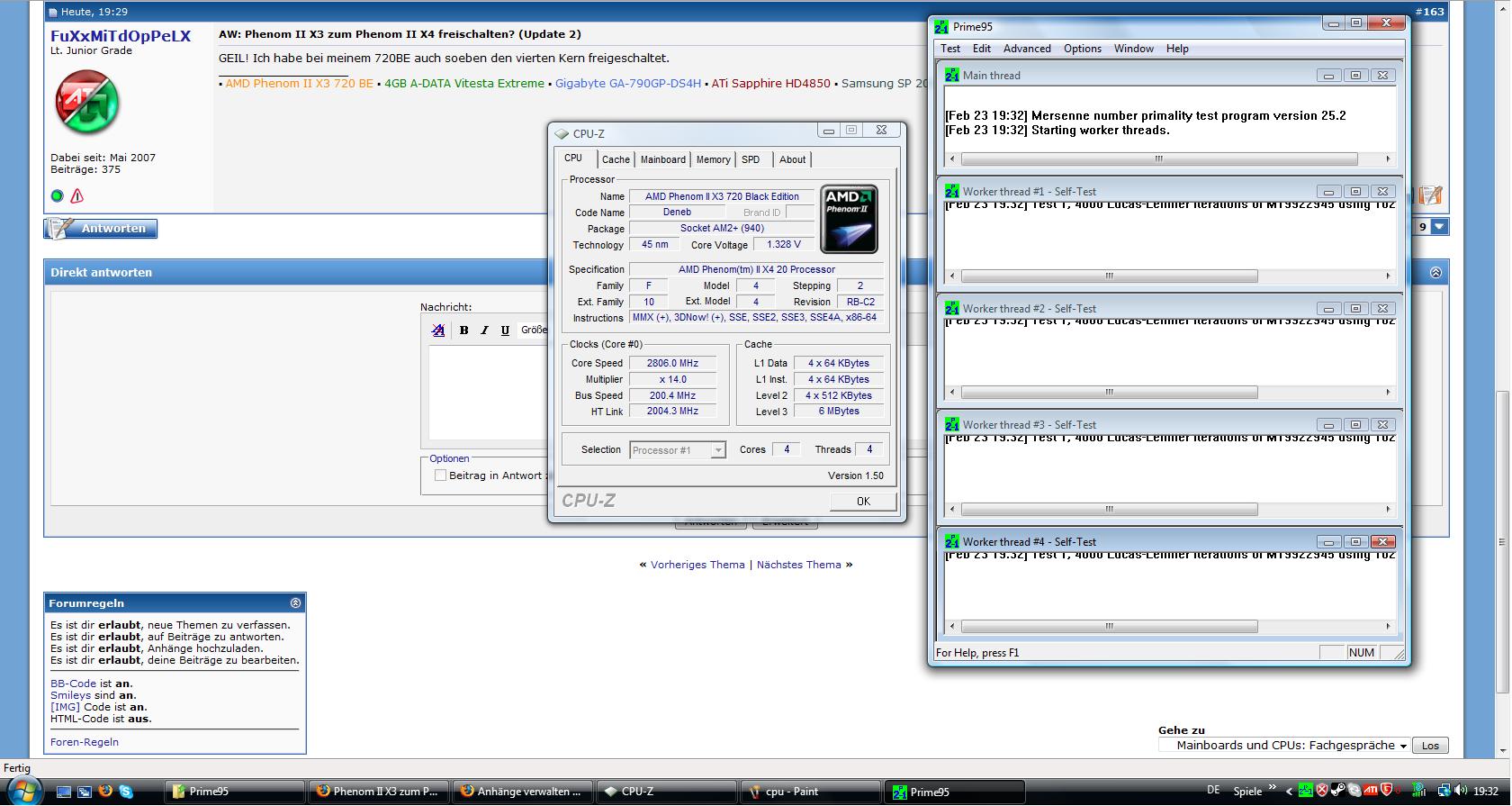Click wireless signal strength tray icon

[1419, 790]
